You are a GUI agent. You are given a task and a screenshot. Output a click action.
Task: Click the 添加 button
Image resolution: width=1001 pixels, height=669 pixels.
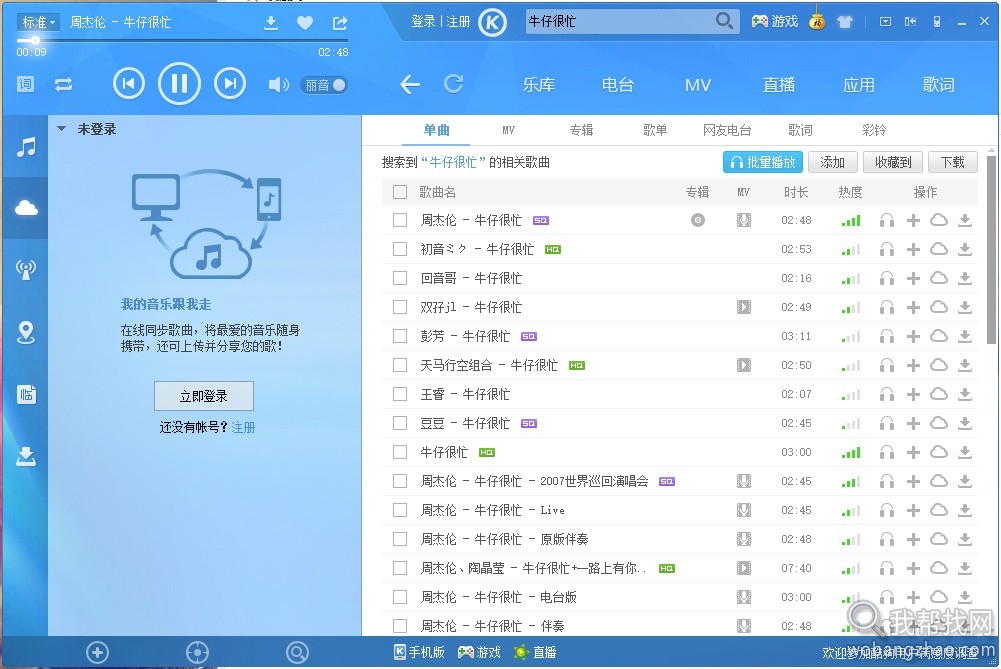[832, 162]
